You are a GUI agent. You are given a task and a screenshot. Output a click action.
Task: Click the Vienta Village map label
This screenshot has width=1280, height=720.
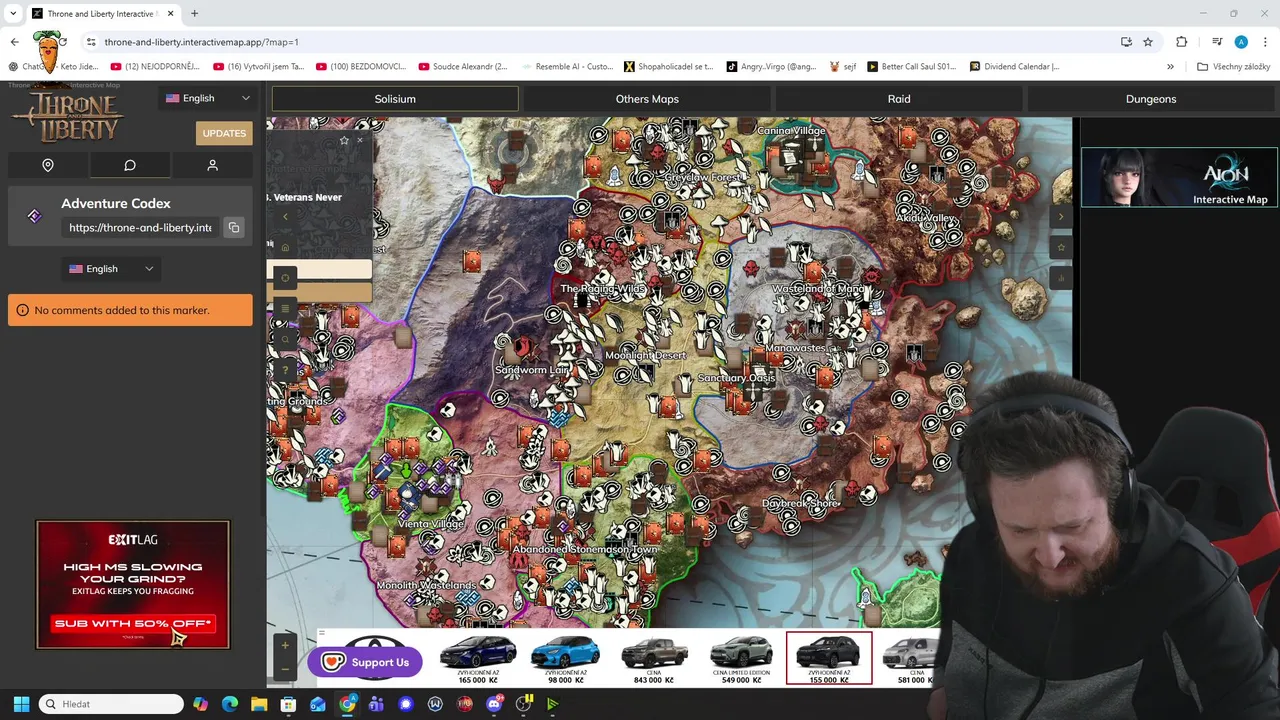pyautogui.click(x=431, y=524)
